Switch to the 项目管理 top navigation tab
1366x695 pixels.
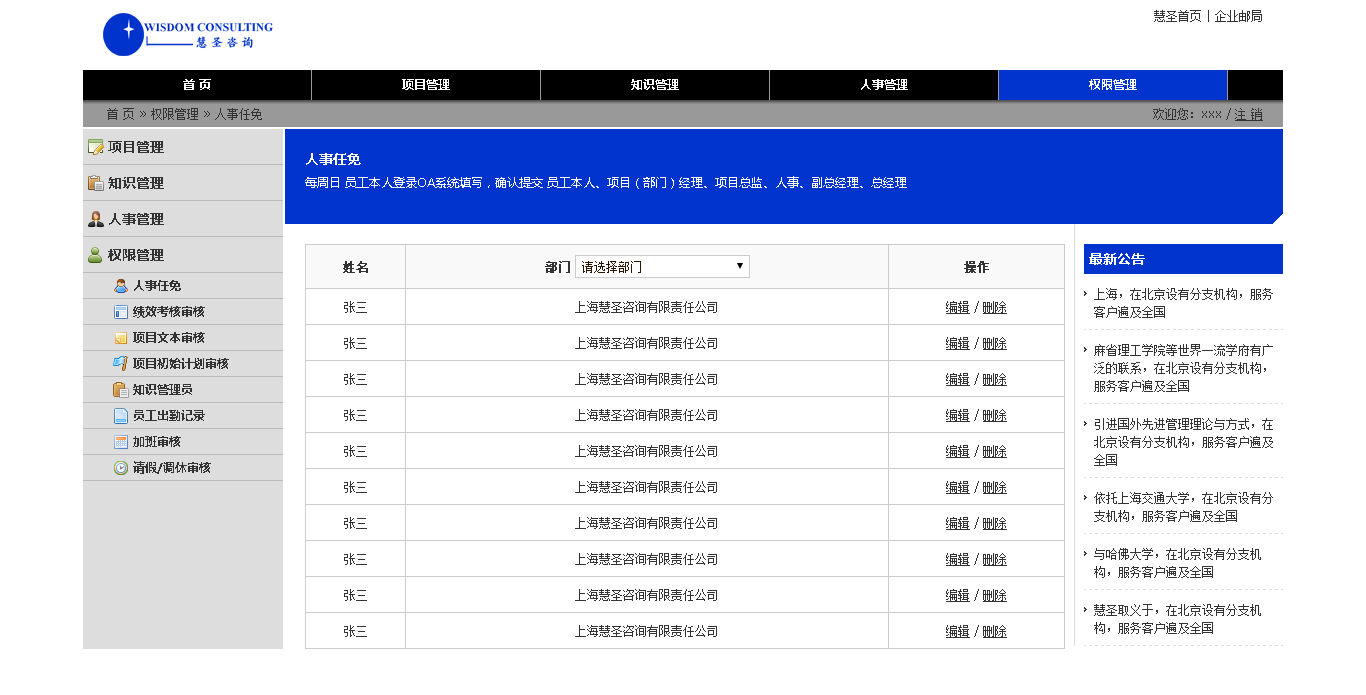coord(426,85)
